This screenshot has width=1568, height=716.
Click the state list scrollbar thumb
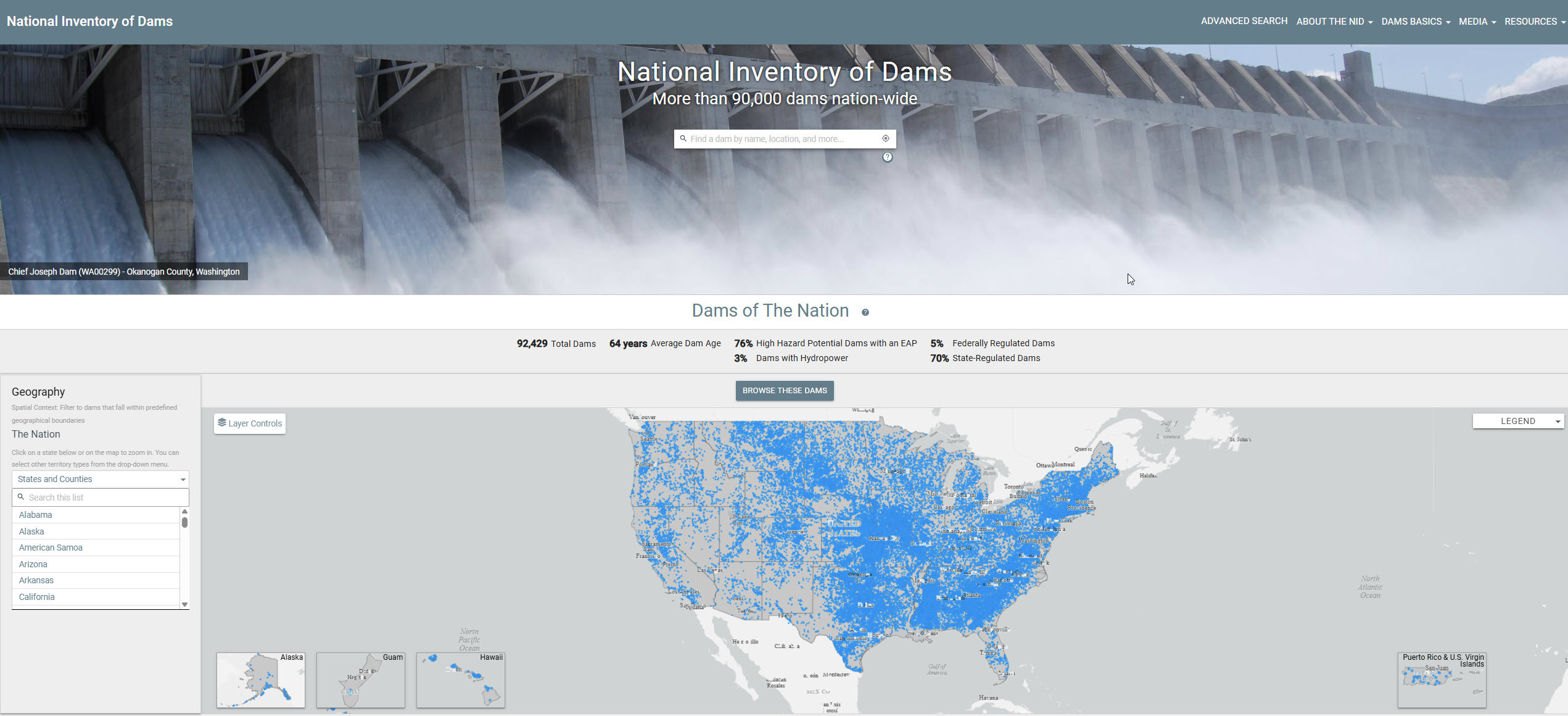click(184, 522)
